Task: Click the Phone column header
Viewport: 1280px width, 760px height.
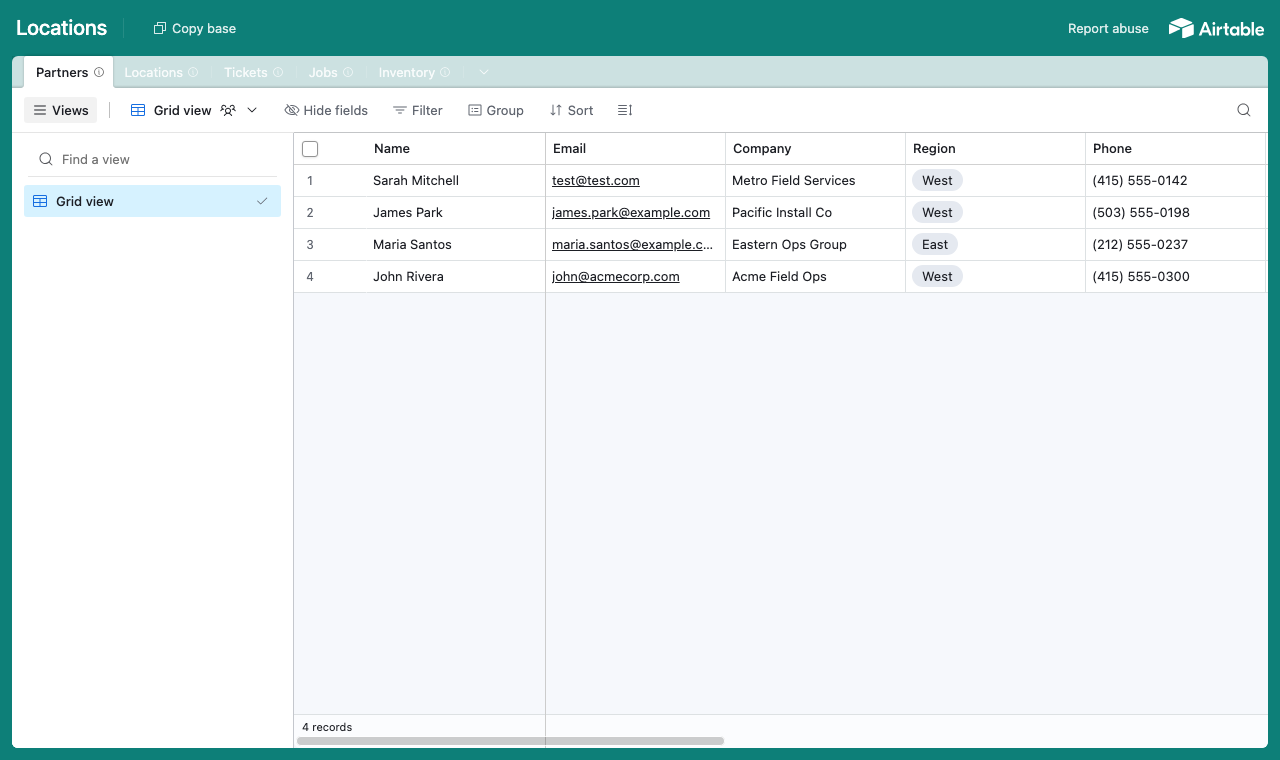Action: coord(1176,148)
